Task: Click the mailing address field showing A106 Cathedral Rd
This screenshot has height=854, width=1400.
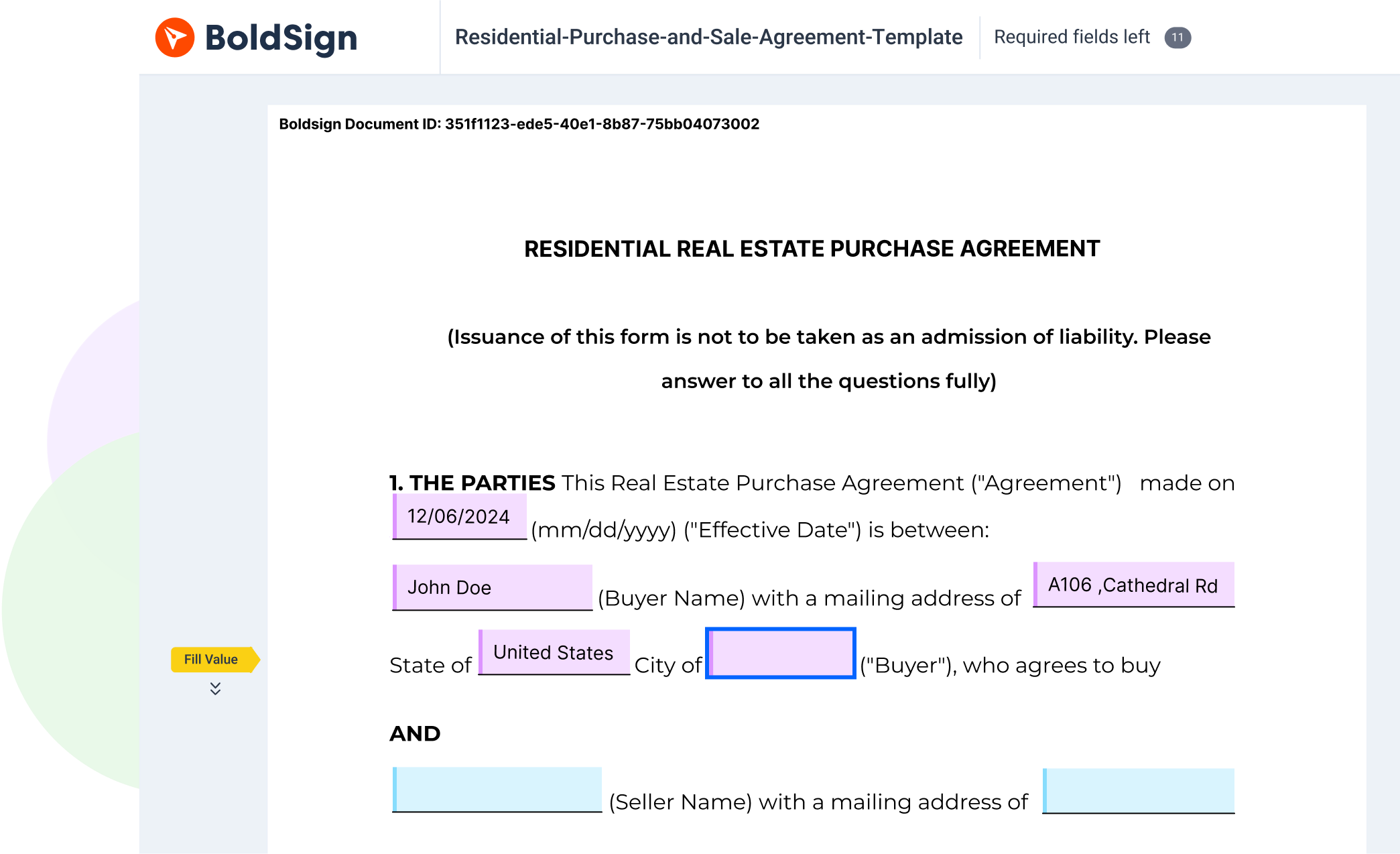Action: (1134, 584)
